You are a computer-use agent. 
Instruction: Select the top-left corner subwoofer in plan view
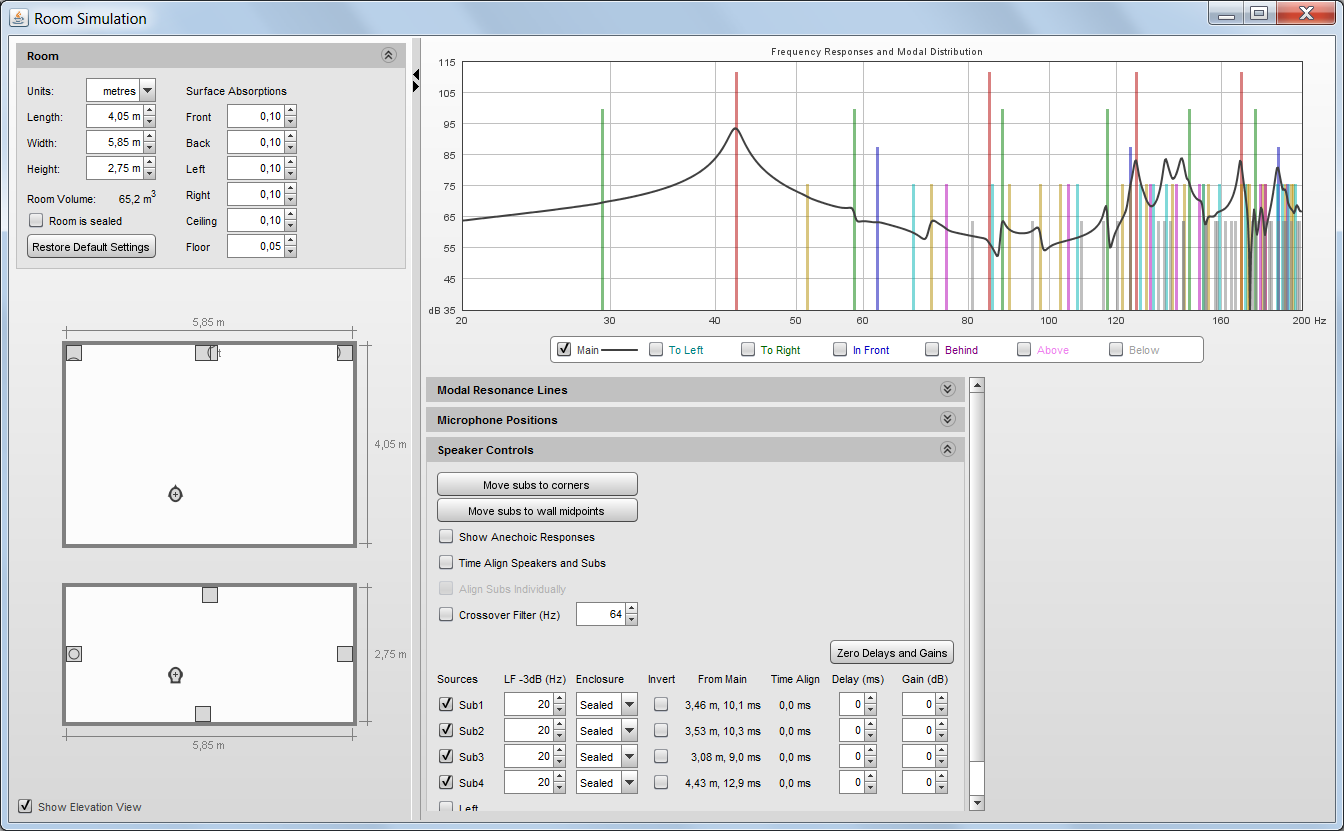click(x=74, y=353)
